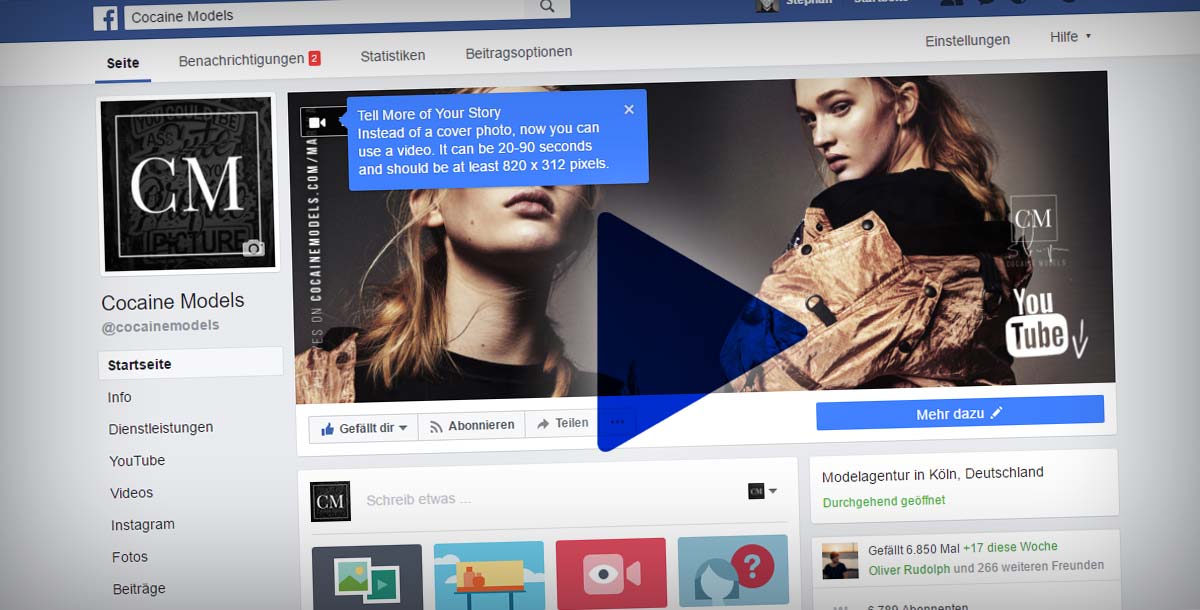Open the three-dots more options button

(x=617, y=421)
